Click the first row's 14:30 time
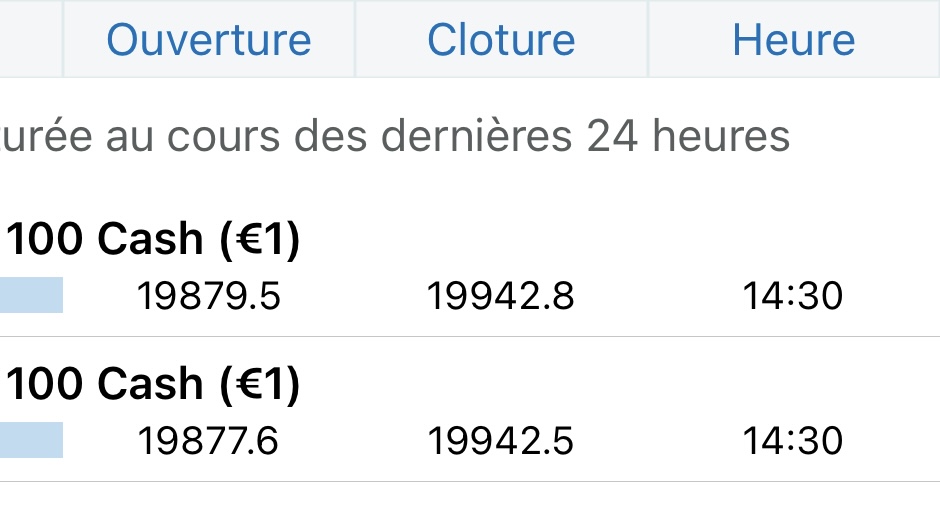Viewport: 940px width, 505px height. tap(793, 296)
